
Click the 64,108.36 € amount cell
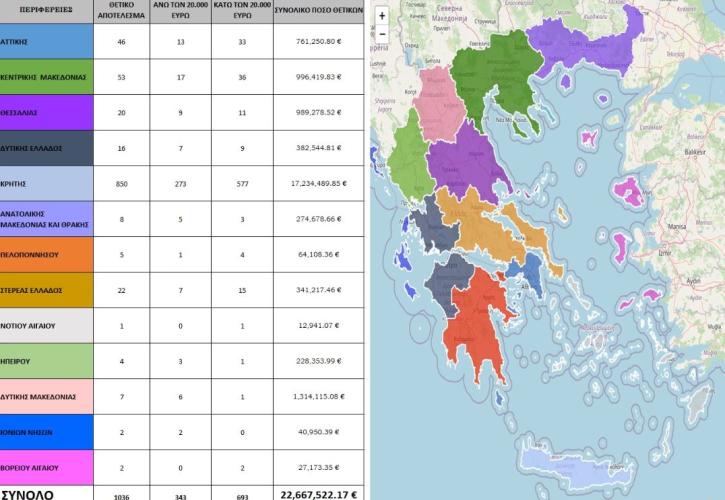pyautogui.click(x=319, y=254)
